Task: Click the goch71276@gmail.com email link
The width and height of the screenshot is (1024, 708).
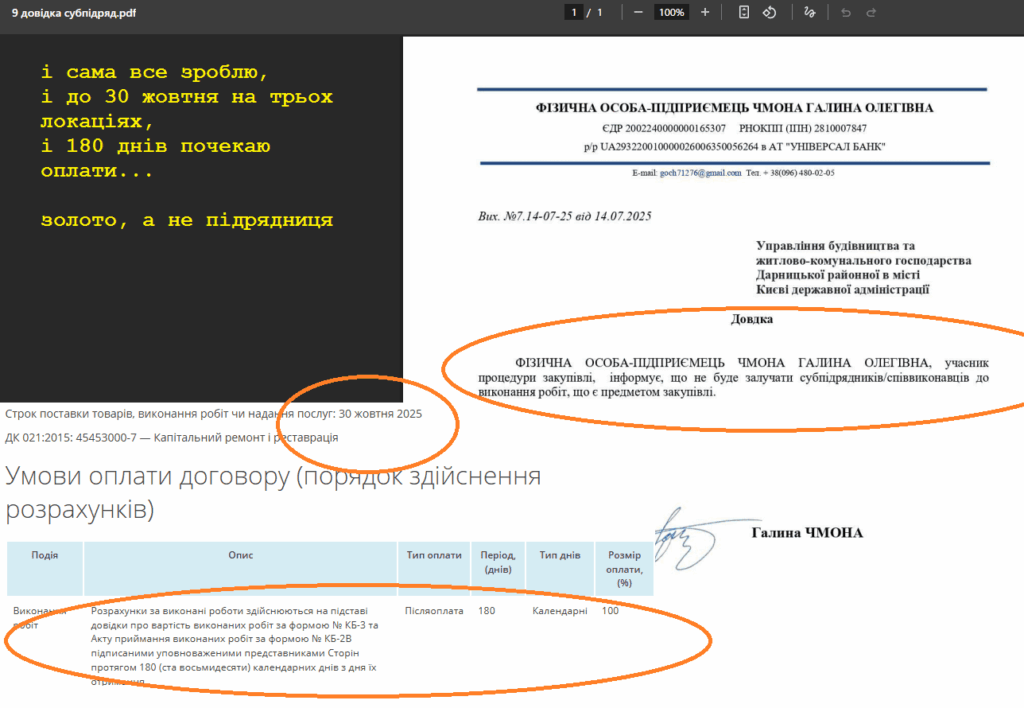Action: (700, 172)
